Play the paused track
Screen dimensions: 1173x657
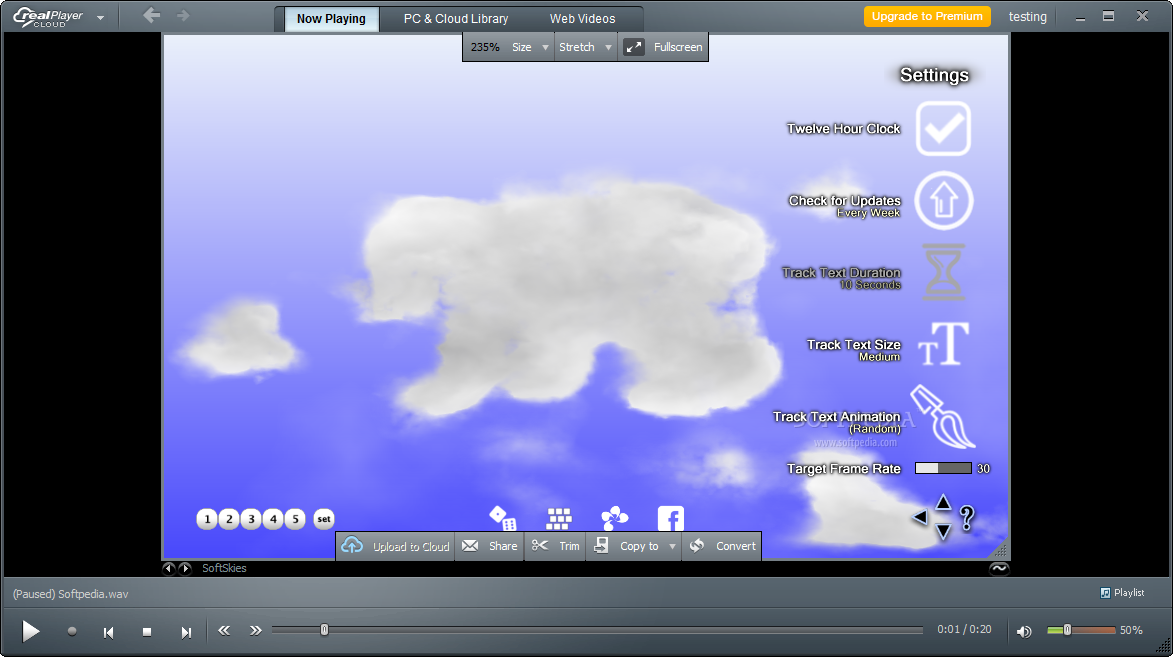[30, 631]
